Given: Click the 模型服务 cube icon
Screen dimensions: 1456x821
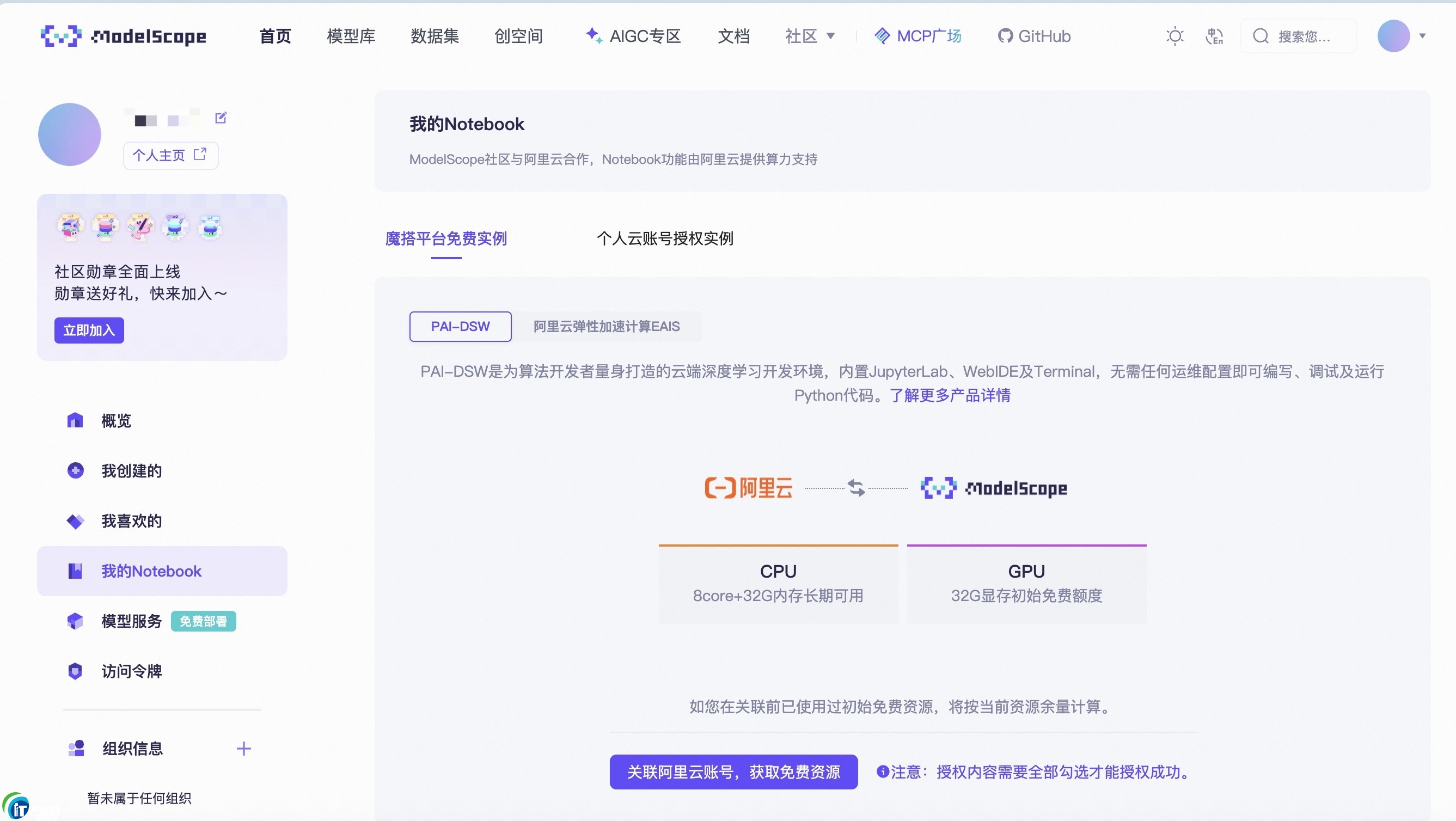Looking at the screenshot, I should tap(75, 621).
